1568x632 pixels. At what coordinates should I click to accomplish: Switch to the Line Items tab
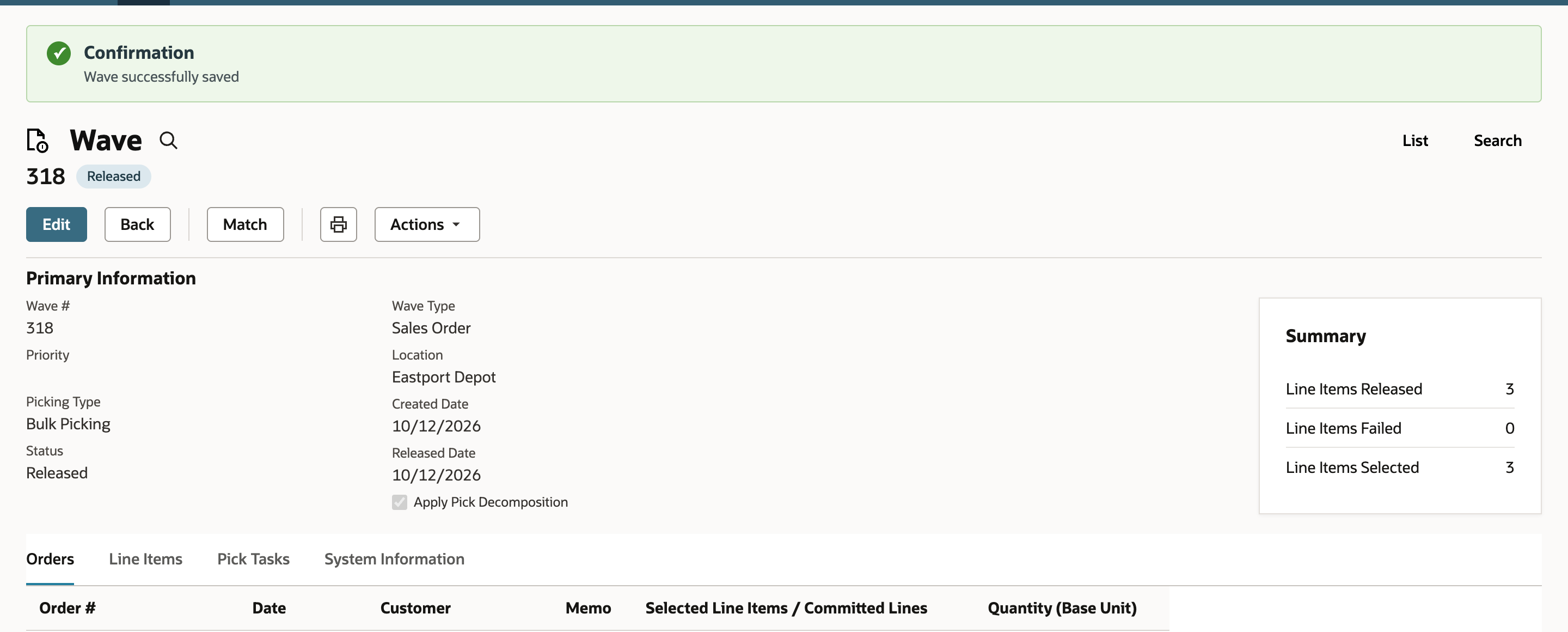tap(145, 559)
